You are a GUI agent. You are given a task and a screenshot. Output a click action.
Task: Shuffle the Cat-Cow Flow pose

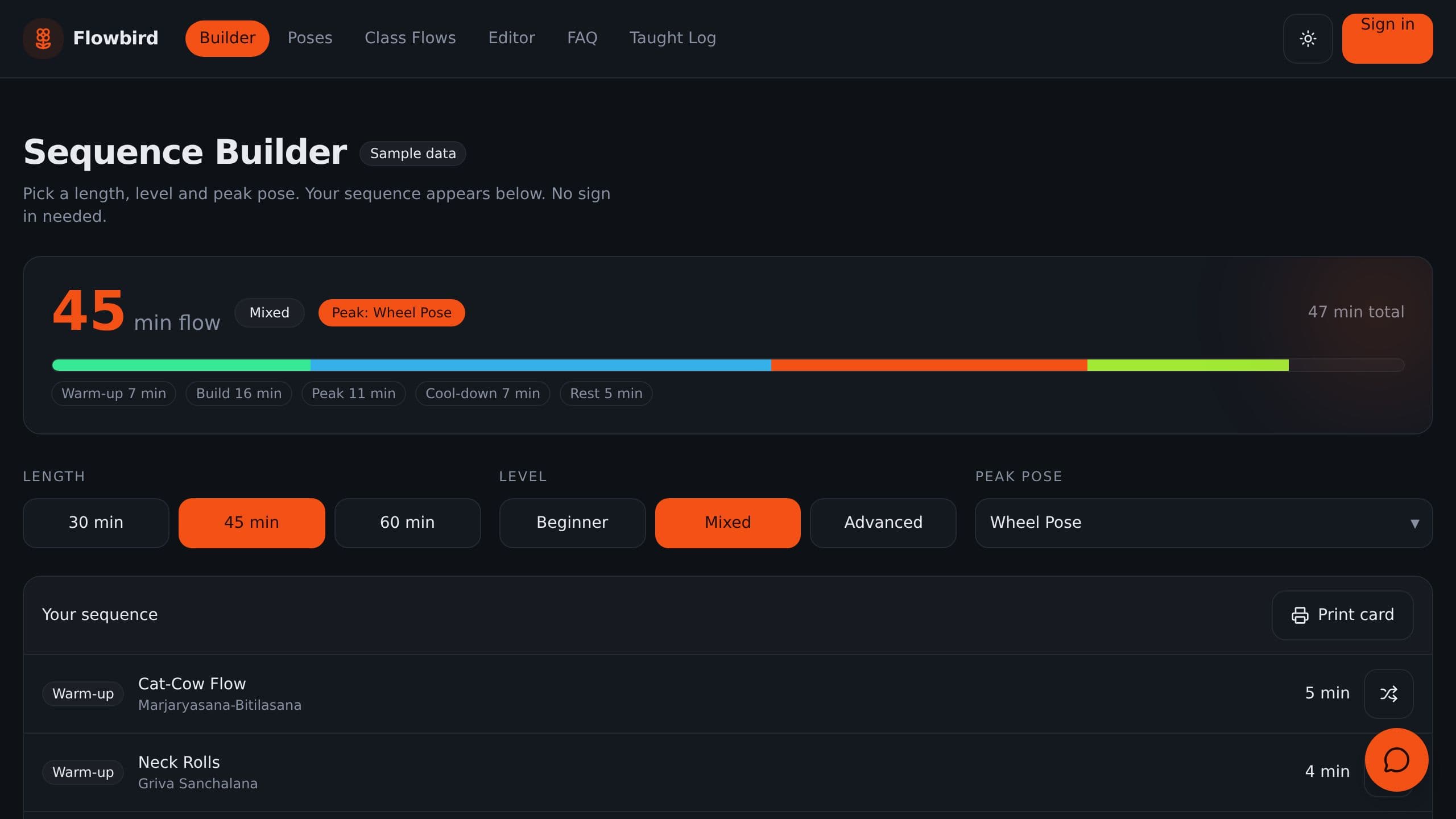(1388, 693)
